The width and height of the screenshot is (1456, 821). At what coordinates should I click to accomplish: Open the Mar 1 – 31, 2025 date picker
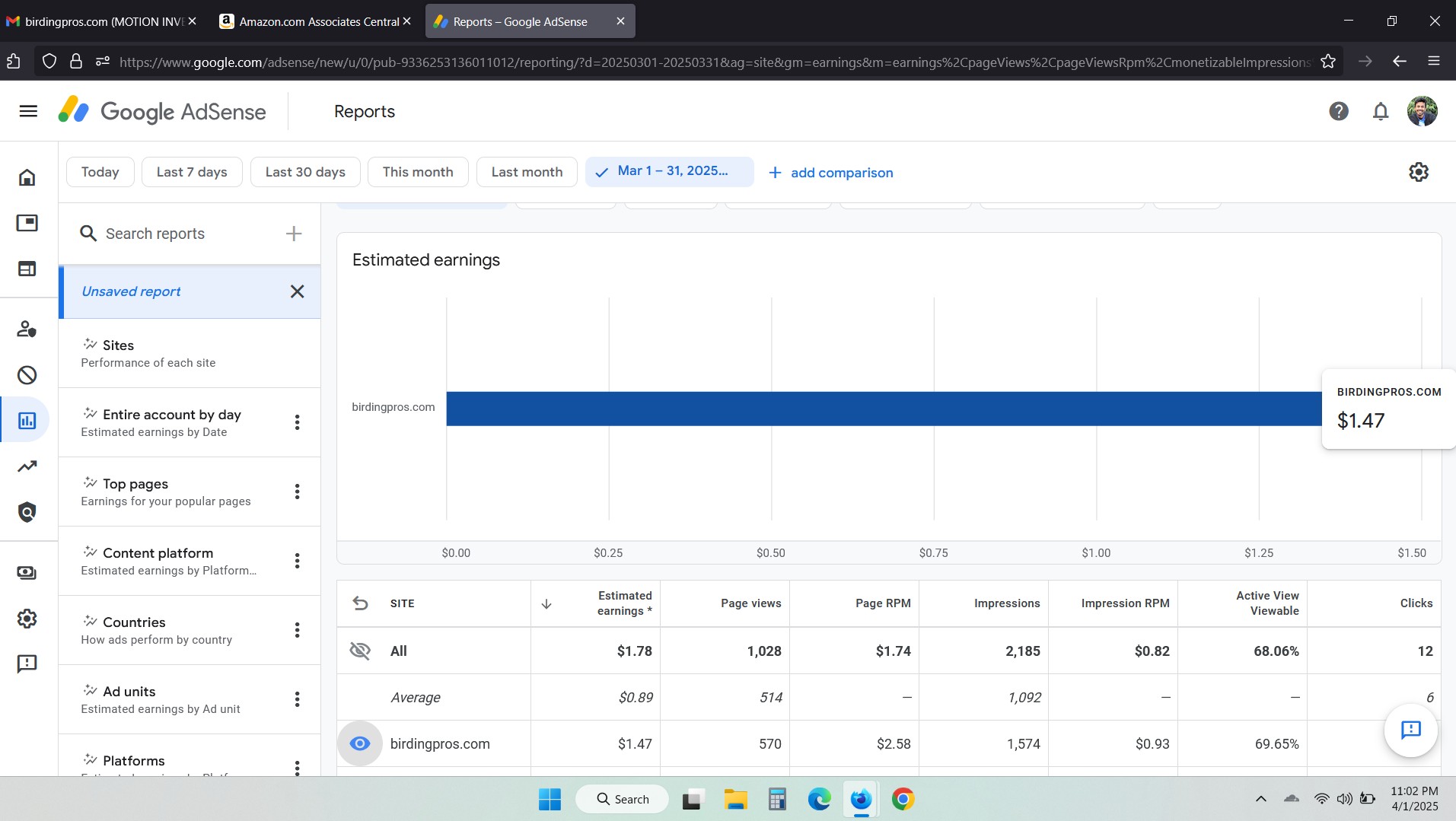pos(670,172)
